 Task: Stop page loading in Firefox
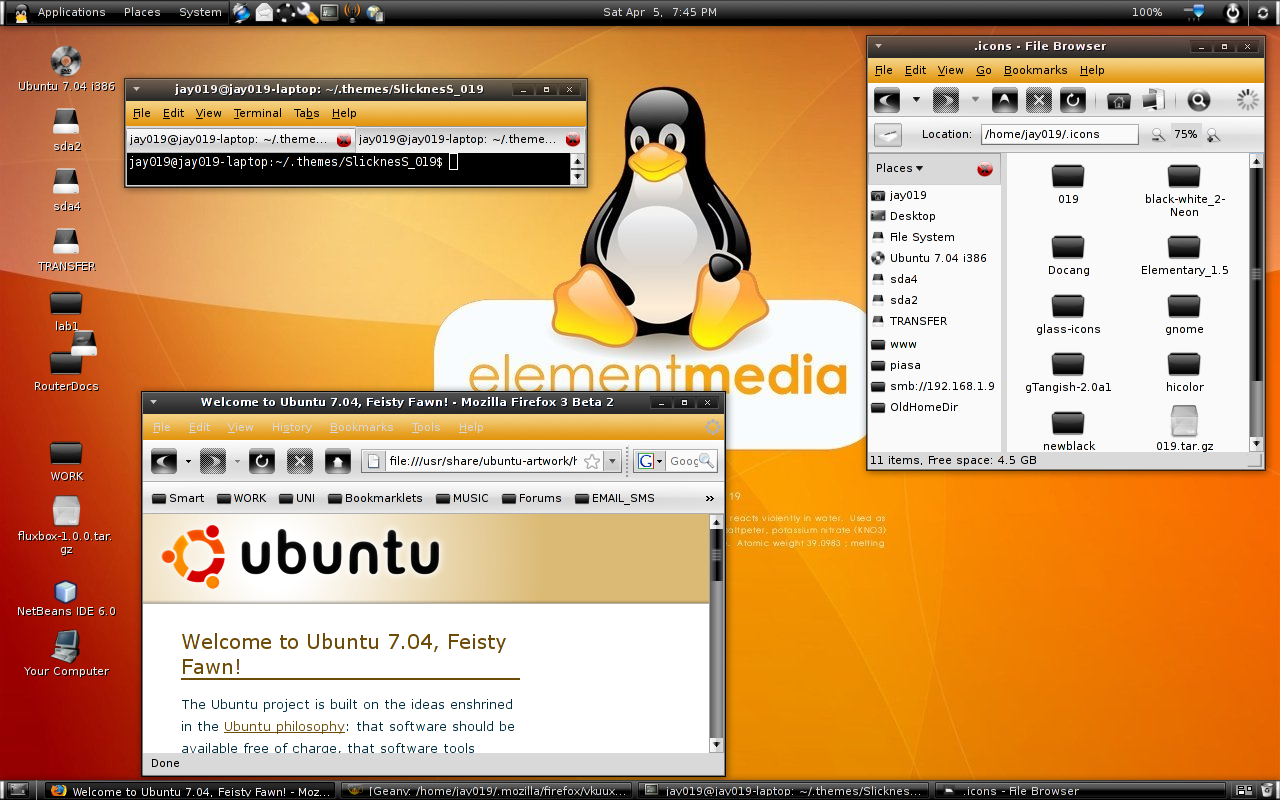300,461
